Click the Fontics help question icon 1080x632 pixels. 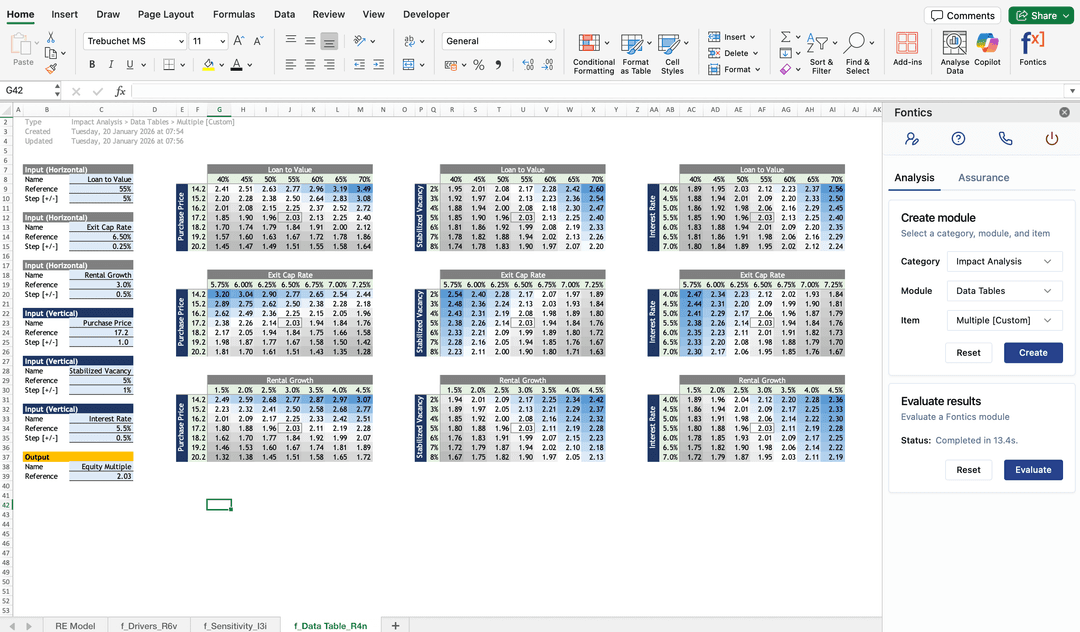click(958, 139)
